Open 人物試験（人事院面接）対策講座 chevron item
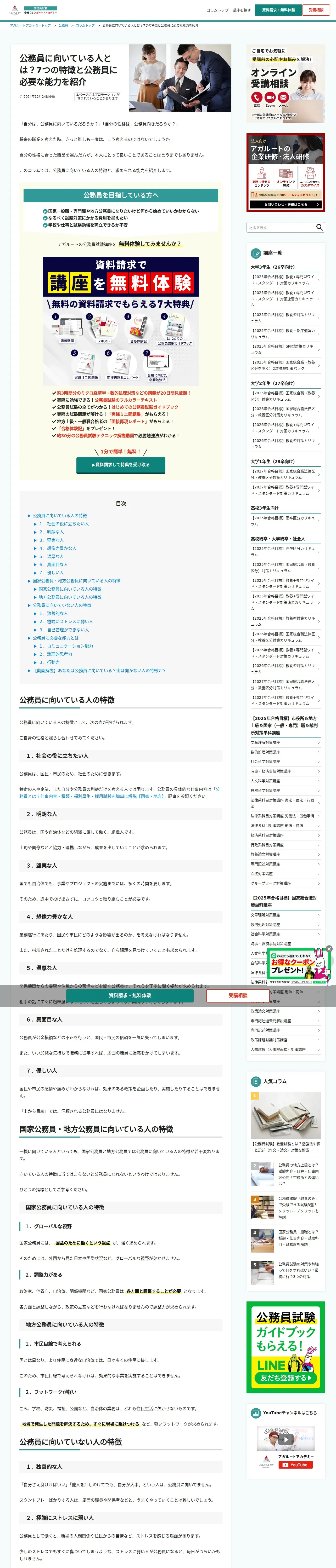The image size is (336, 1568). point(285,1050)
